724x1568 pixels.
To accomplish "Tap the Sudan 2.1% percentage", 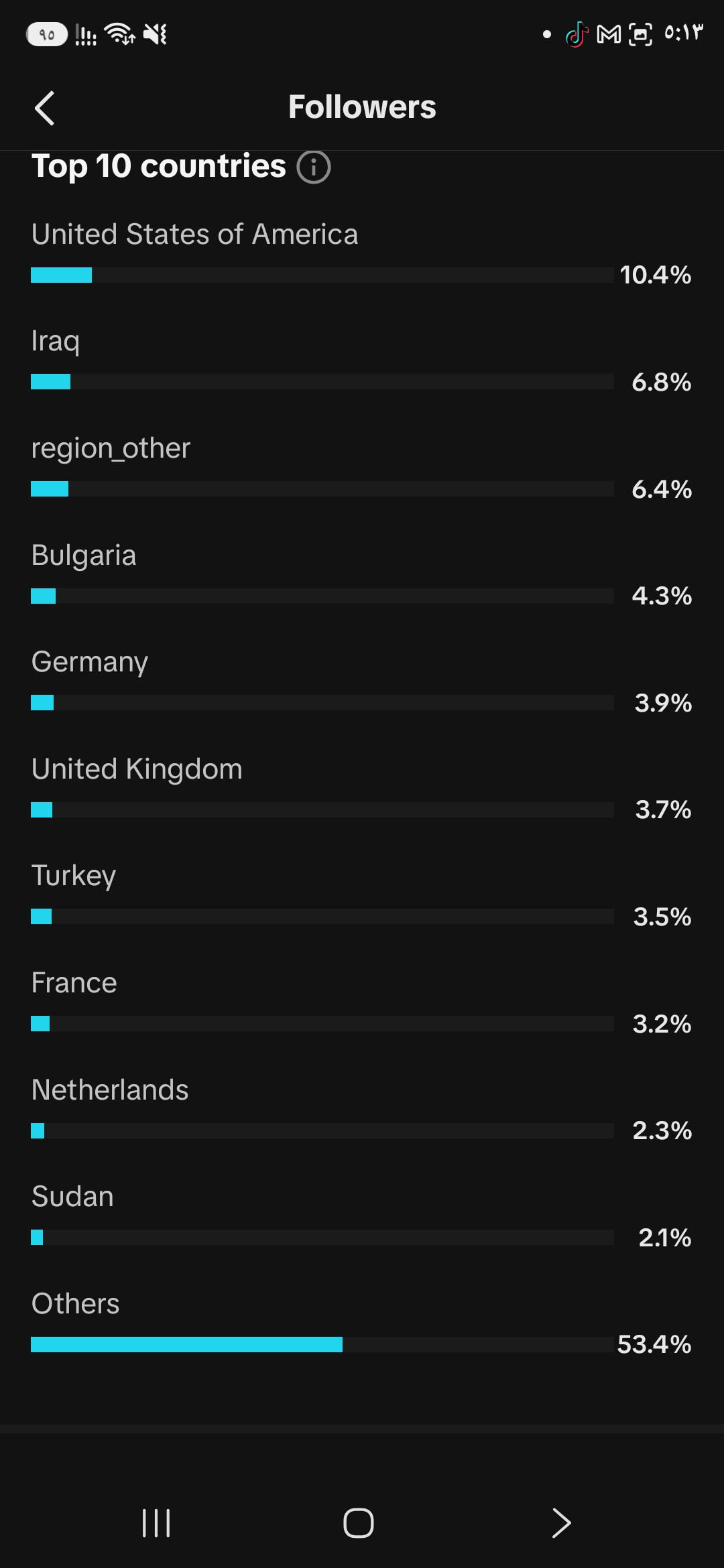I will (x=665, y=1238).
